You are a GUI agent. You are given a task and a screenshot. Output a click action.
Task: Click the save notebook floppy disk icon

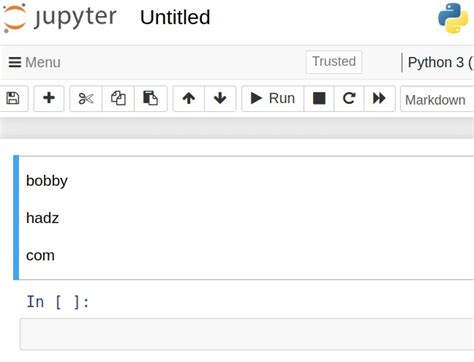pos(13,99)
